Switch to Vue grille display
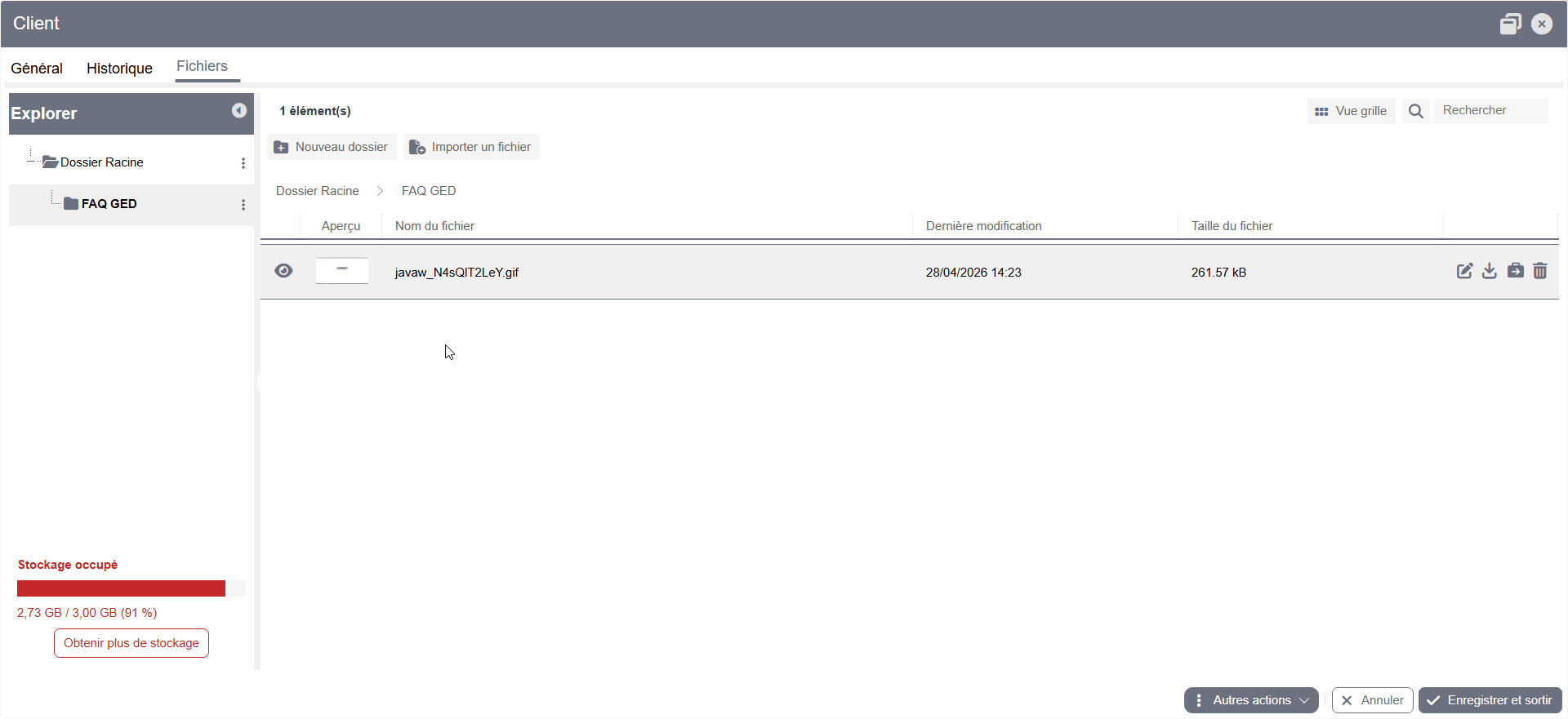The width and height of the screenshot is (1568, 719). click(x=1351, y=111)
